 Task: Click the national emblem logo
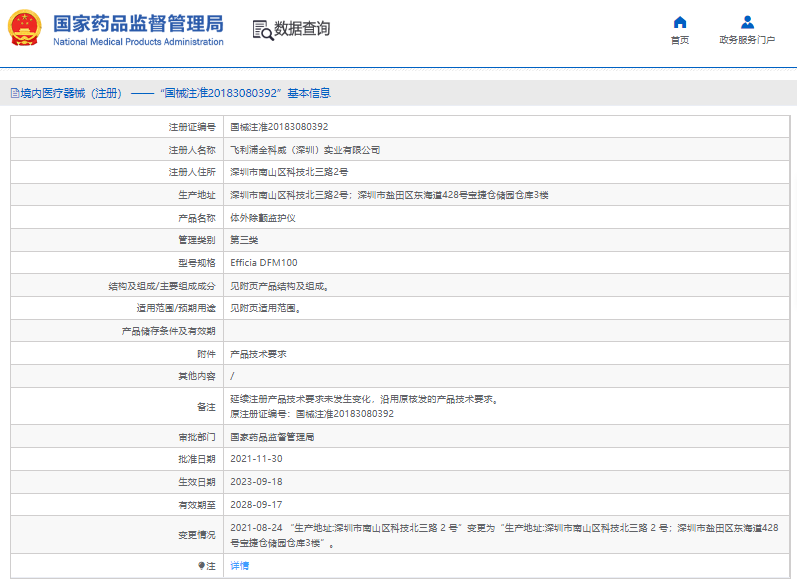pos(24,28)
